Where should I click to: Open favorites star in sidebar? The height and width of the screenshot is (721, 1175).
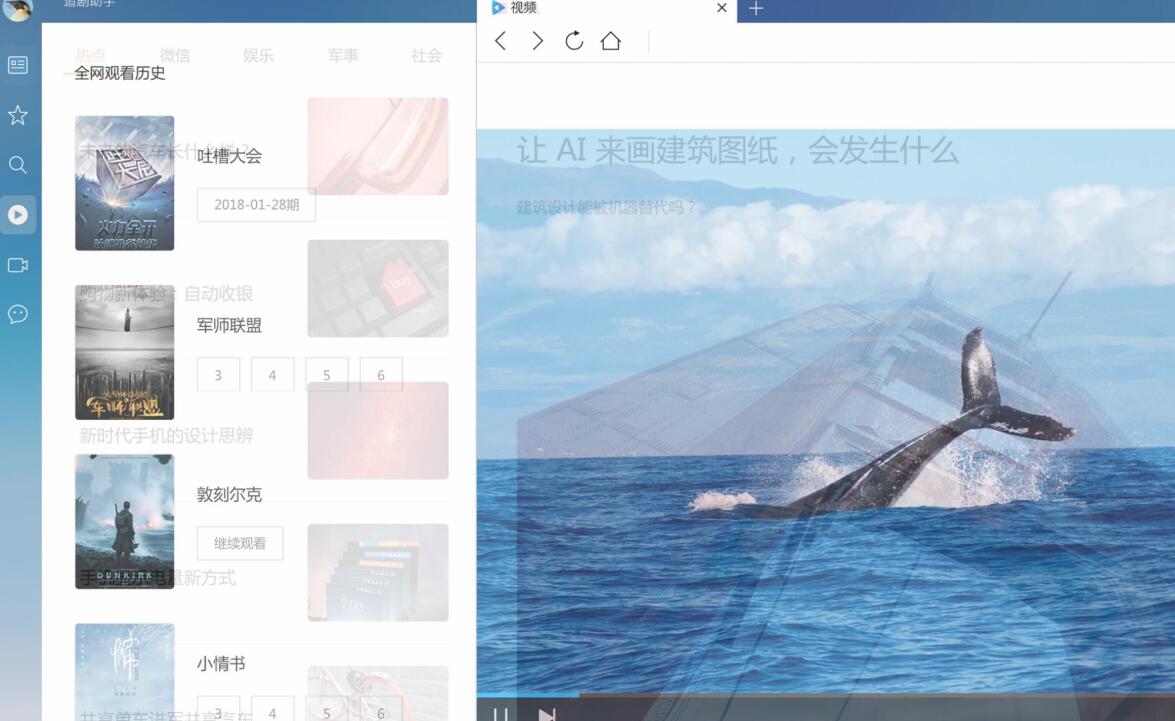[x=18, y=115]
